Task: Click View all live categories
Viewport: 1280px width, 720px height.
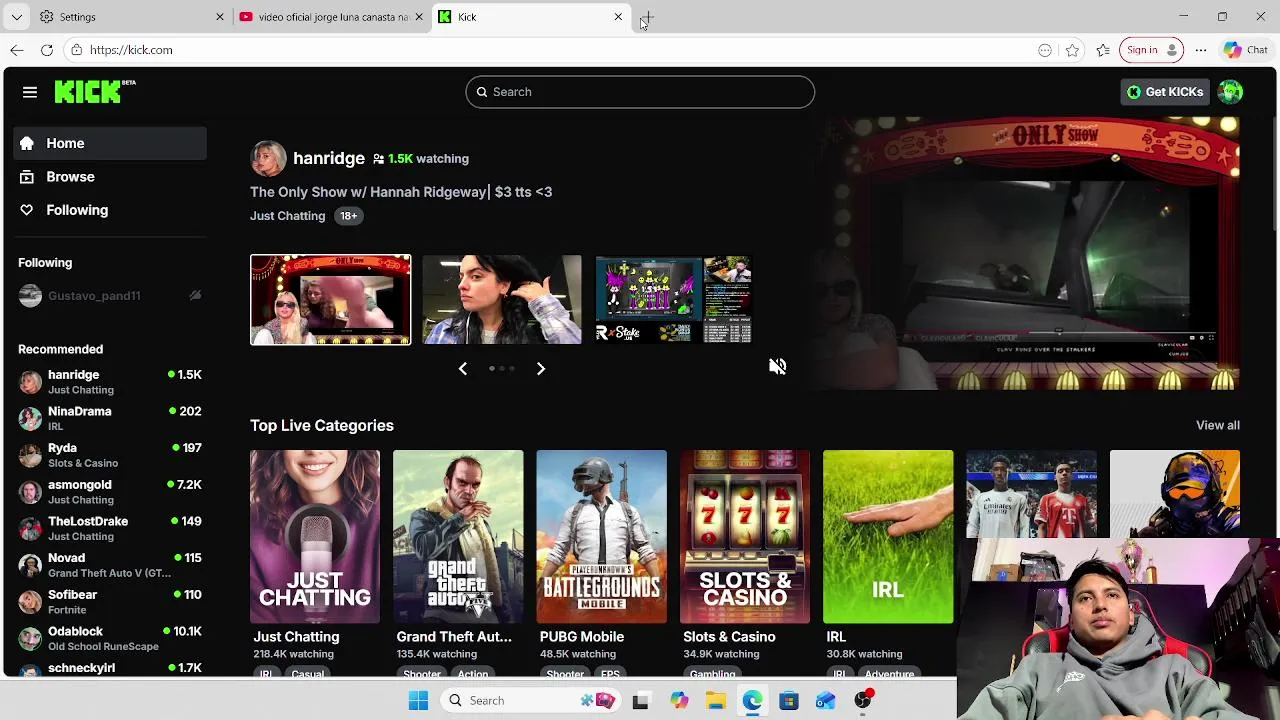Action: (1217, 425)
